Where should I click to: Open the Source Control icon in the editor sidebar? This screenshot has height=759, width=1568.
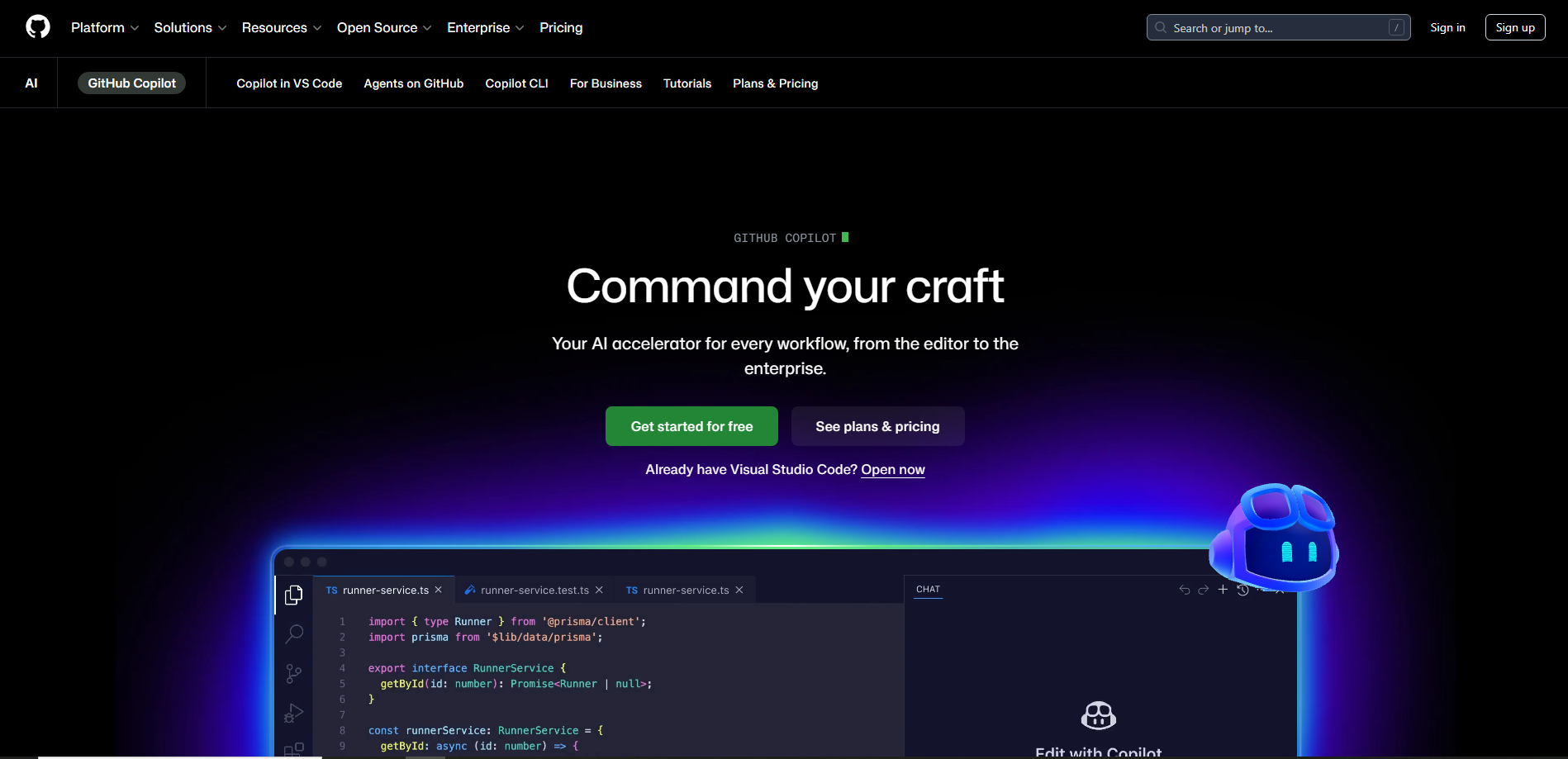tap(294, 673)
